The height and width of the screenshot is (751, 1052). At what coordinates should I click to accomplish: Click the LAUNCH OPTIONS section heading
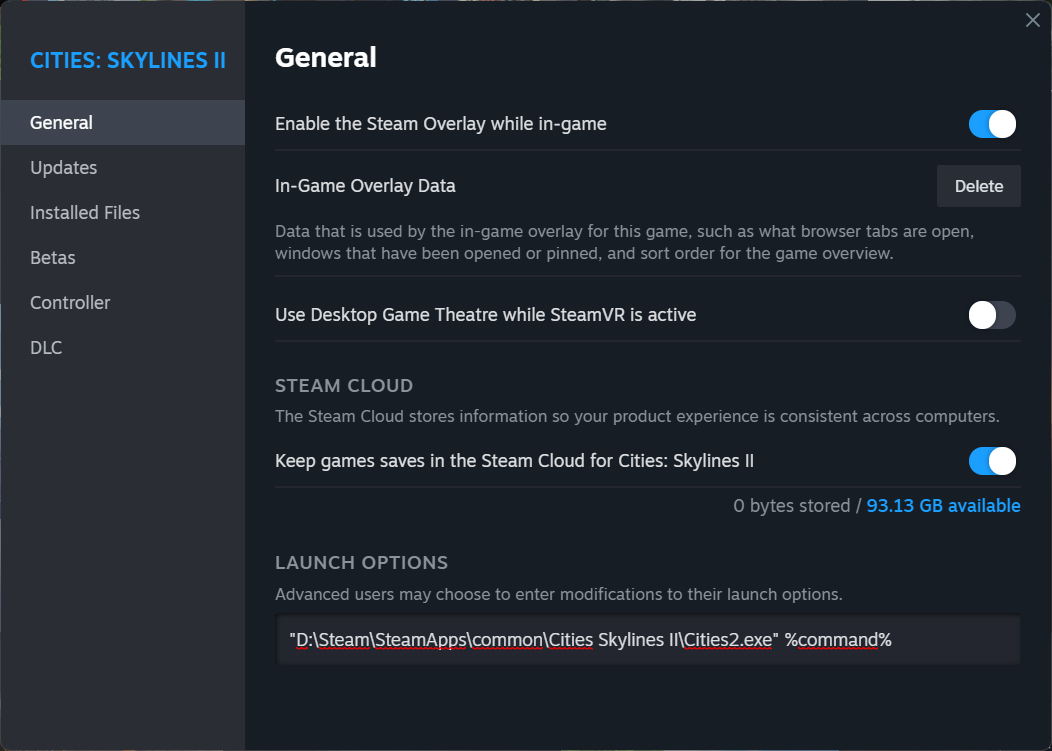pyautogui.click(x=361, y=563)
